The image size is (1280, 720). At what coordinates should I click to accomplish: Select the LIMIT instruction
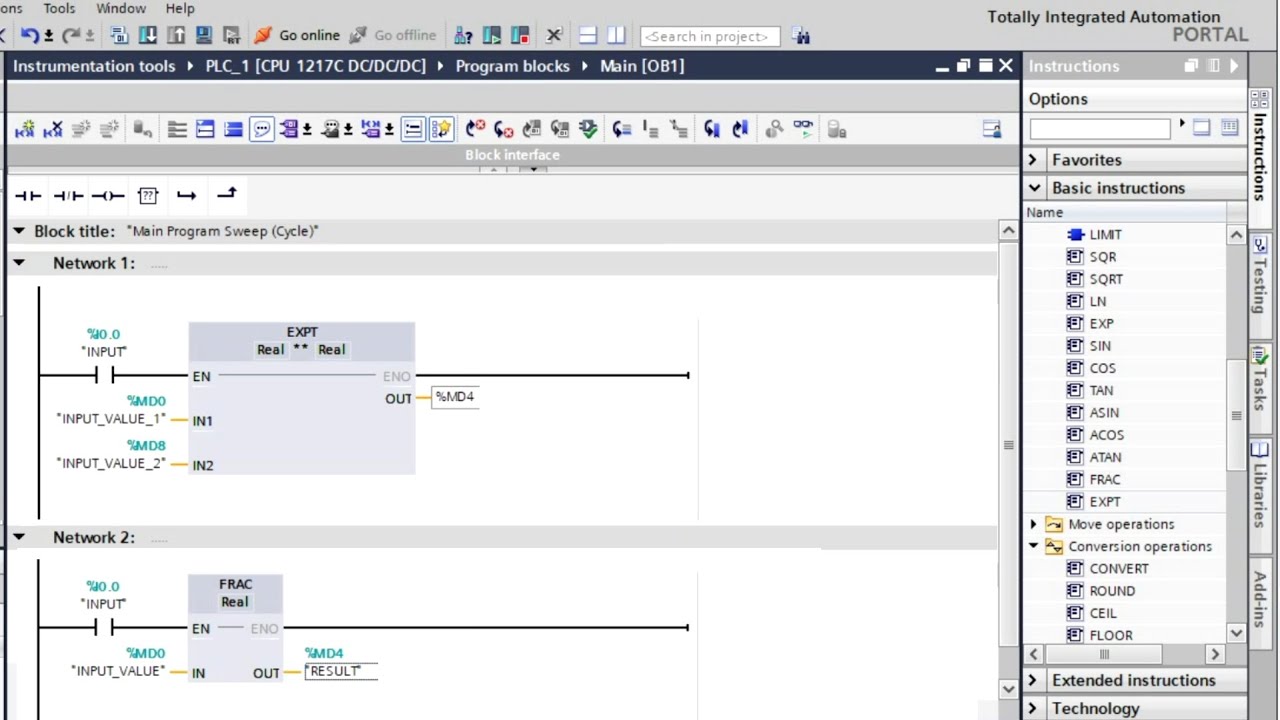tap(1105, 235)
